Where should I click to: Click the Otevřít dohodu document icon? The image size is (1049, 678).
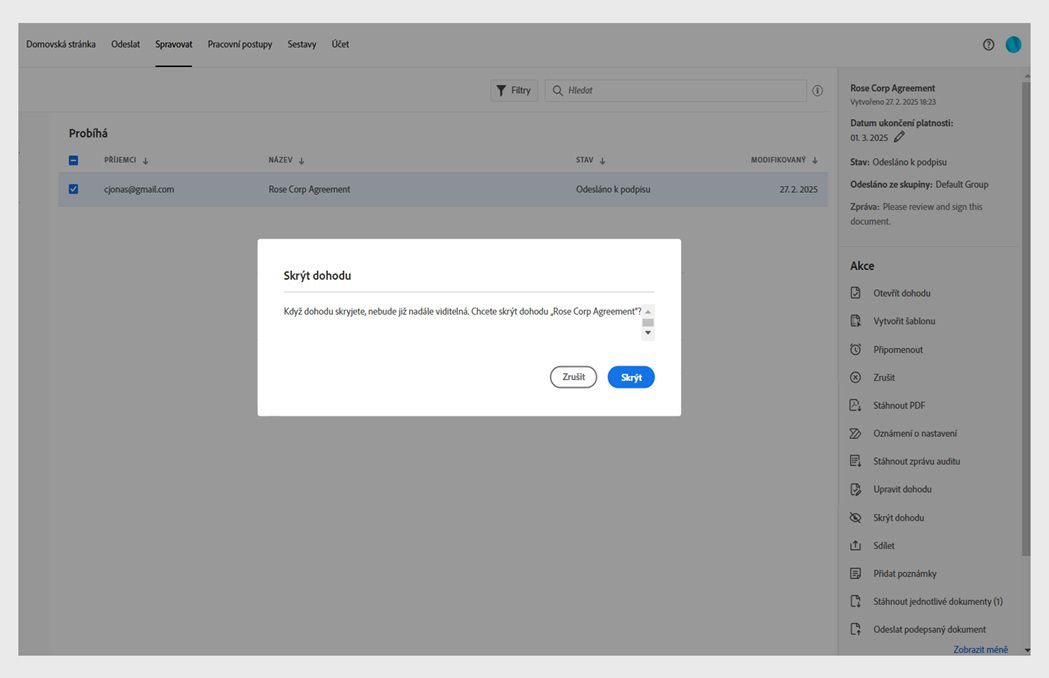855,293
